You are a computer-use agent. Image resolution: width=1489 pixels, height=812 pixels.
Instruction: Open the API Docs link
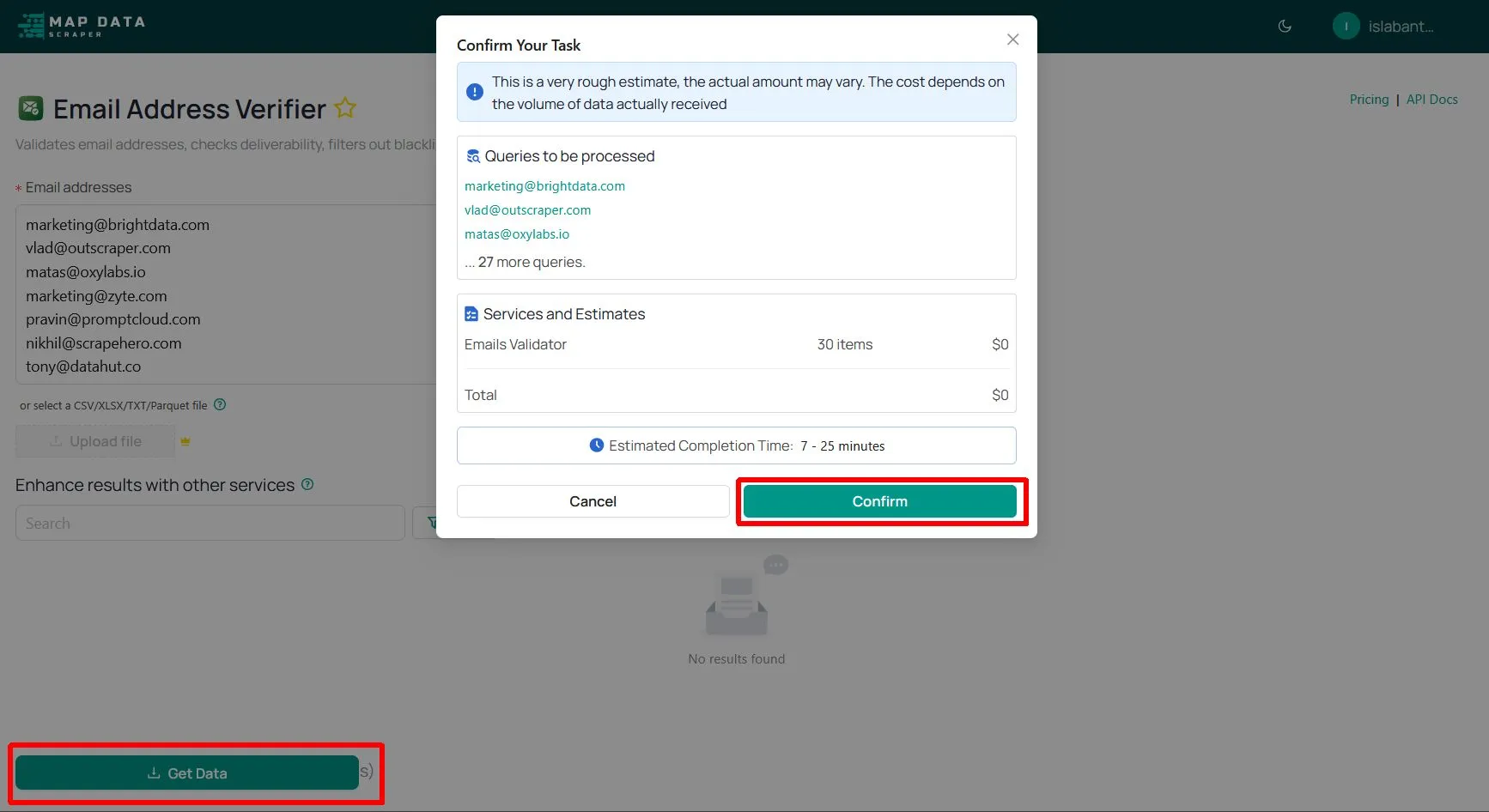(x=1431, y=100)
